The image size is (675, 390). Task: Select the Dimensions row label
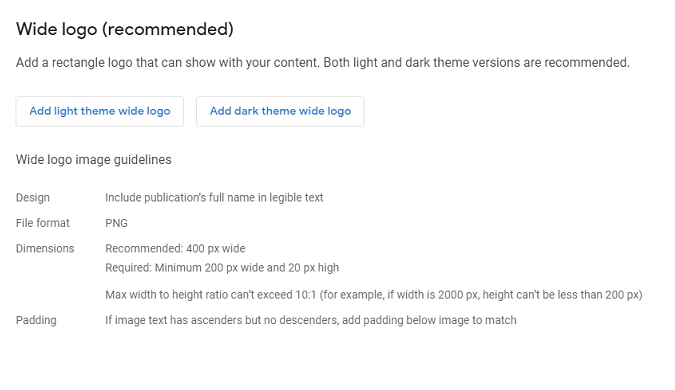45,249
